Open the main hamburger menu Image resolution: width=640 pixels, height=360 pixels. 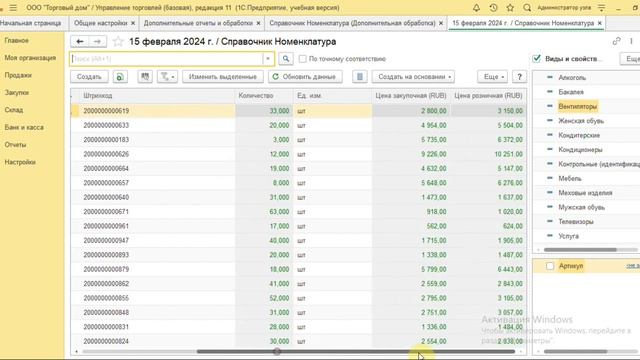point(13,8)
